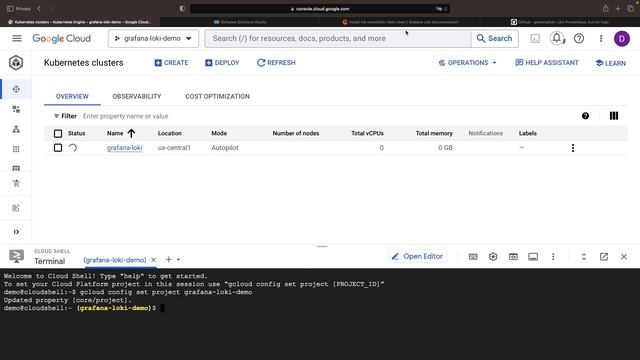640x360 pixels.
Task: Click the Autopilot mode cell
Action: [x=225, y=148]
